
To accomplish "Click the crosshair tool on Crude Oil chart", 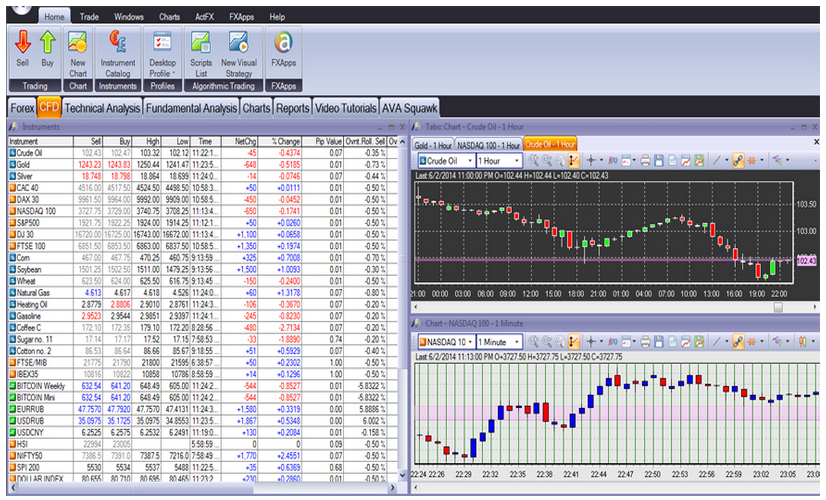I will coord(591,161).
